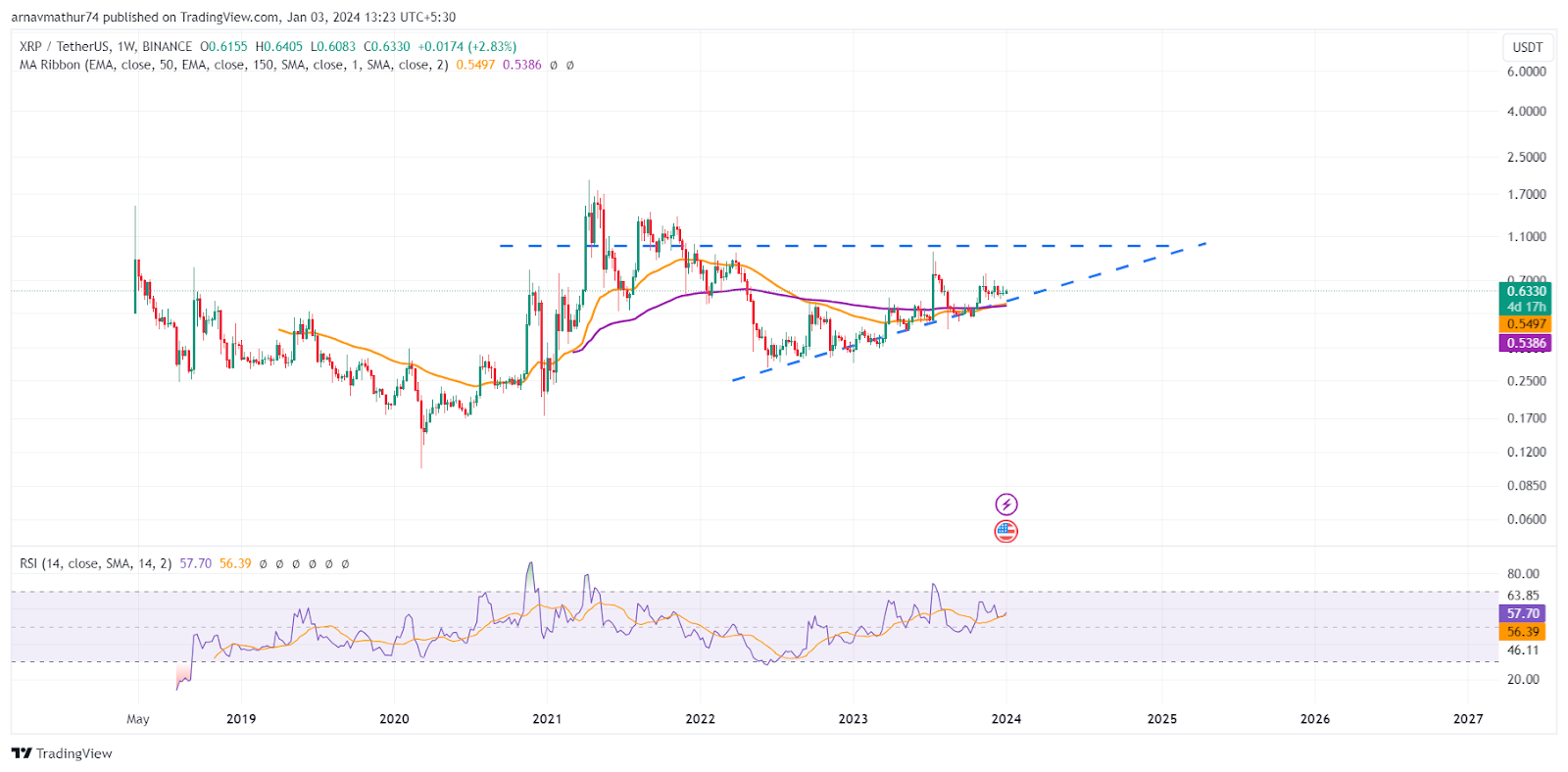
Task: Click the 20.00 RSI axis label
Action: [1523, 679]
